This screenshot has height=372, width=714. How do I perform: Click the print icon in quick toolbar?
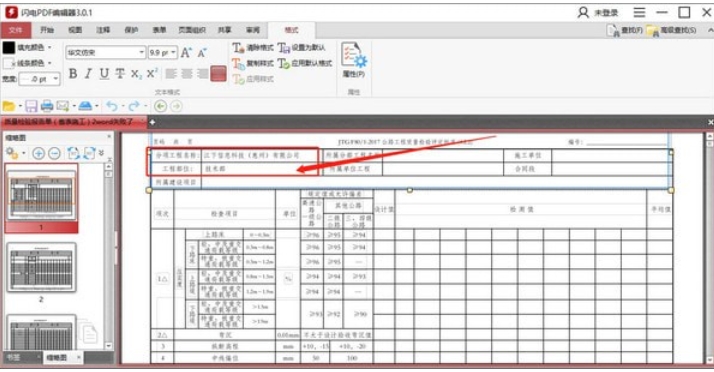(x=47, y=107)
